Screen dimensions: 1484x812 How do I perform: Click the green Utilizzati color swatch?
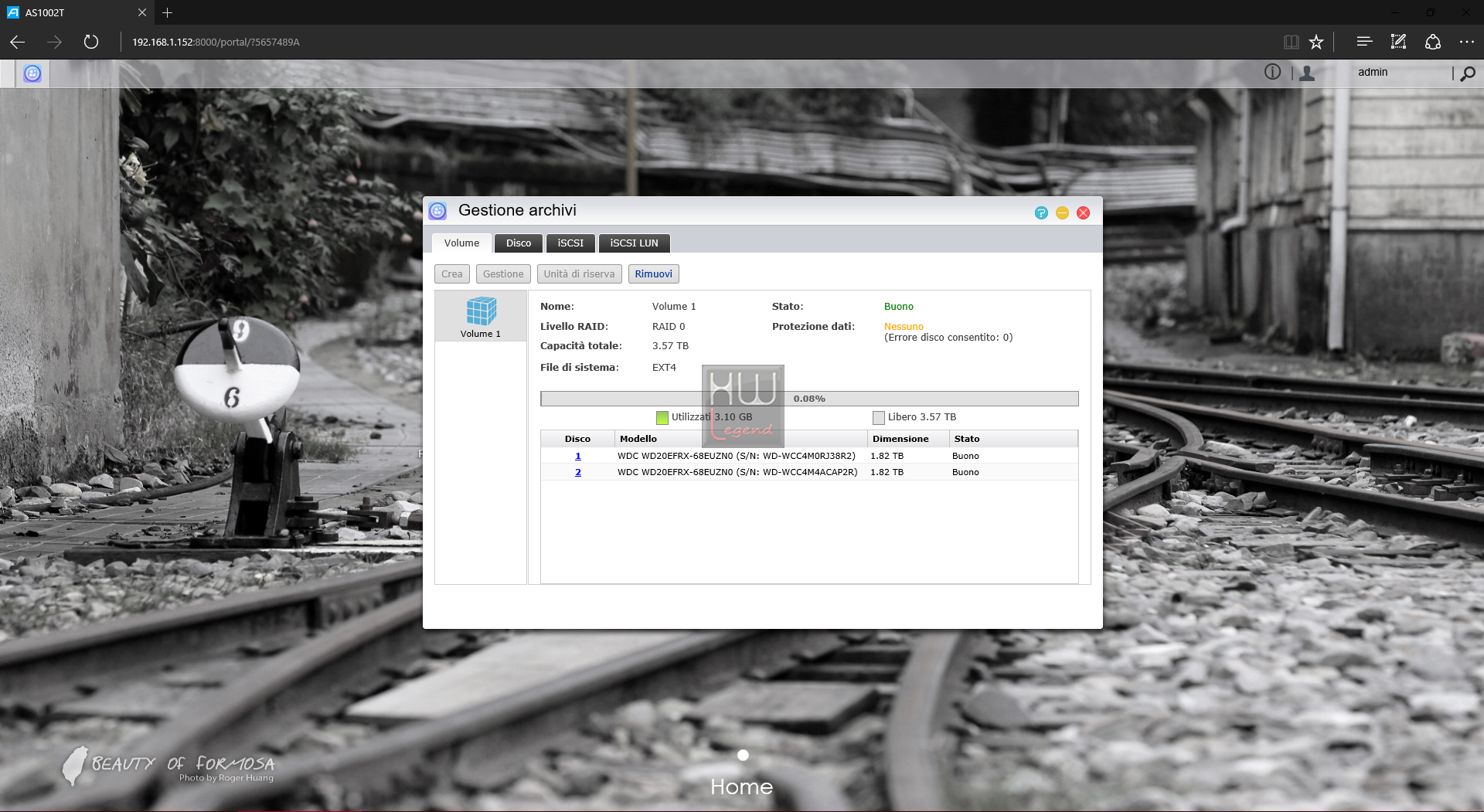pos(662,418)
